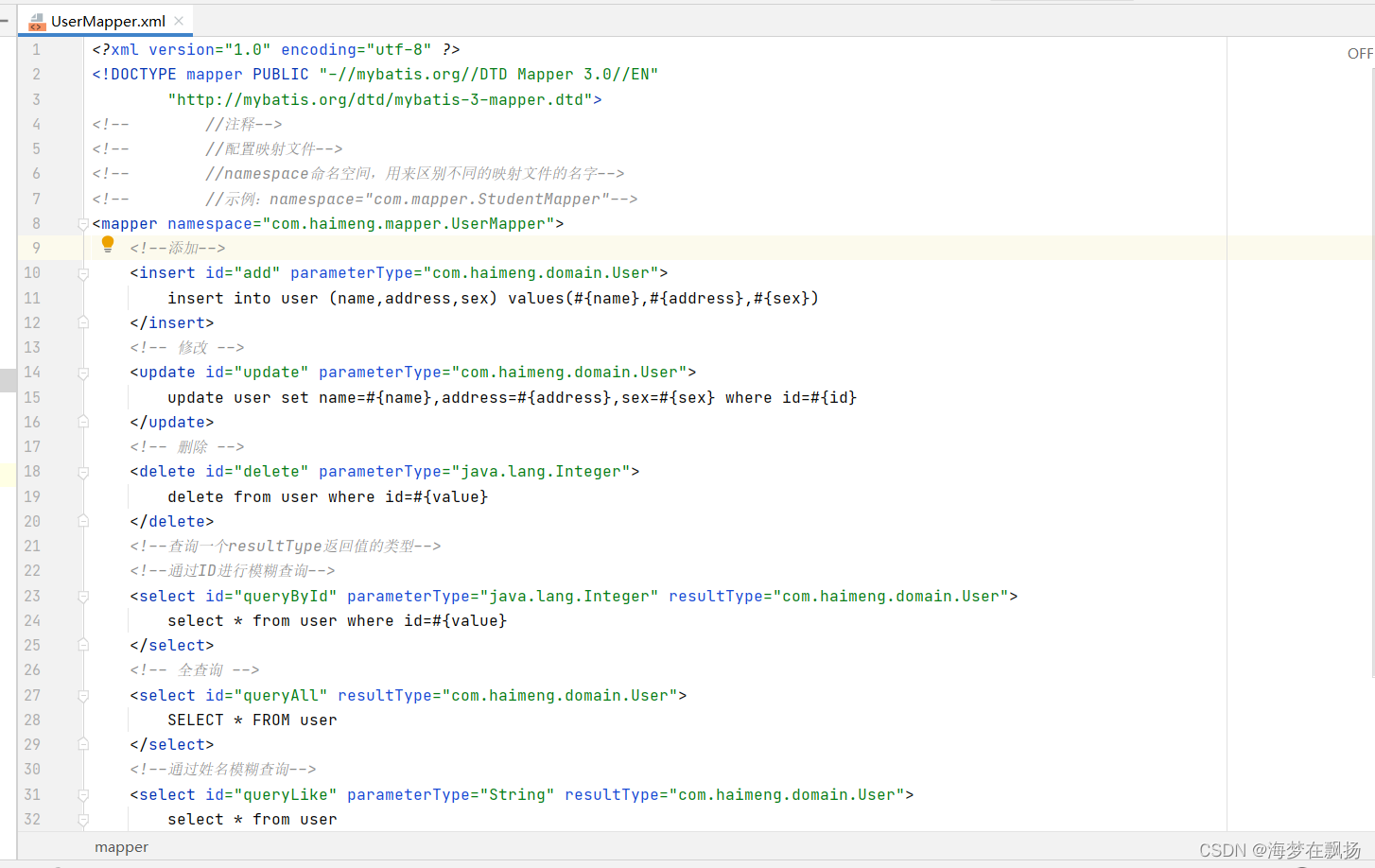The width and height of the screenshot is (1375, 868).
Task: Click the XML file icon on UserMapper.xml tab
Action: [x=37, y=22]
